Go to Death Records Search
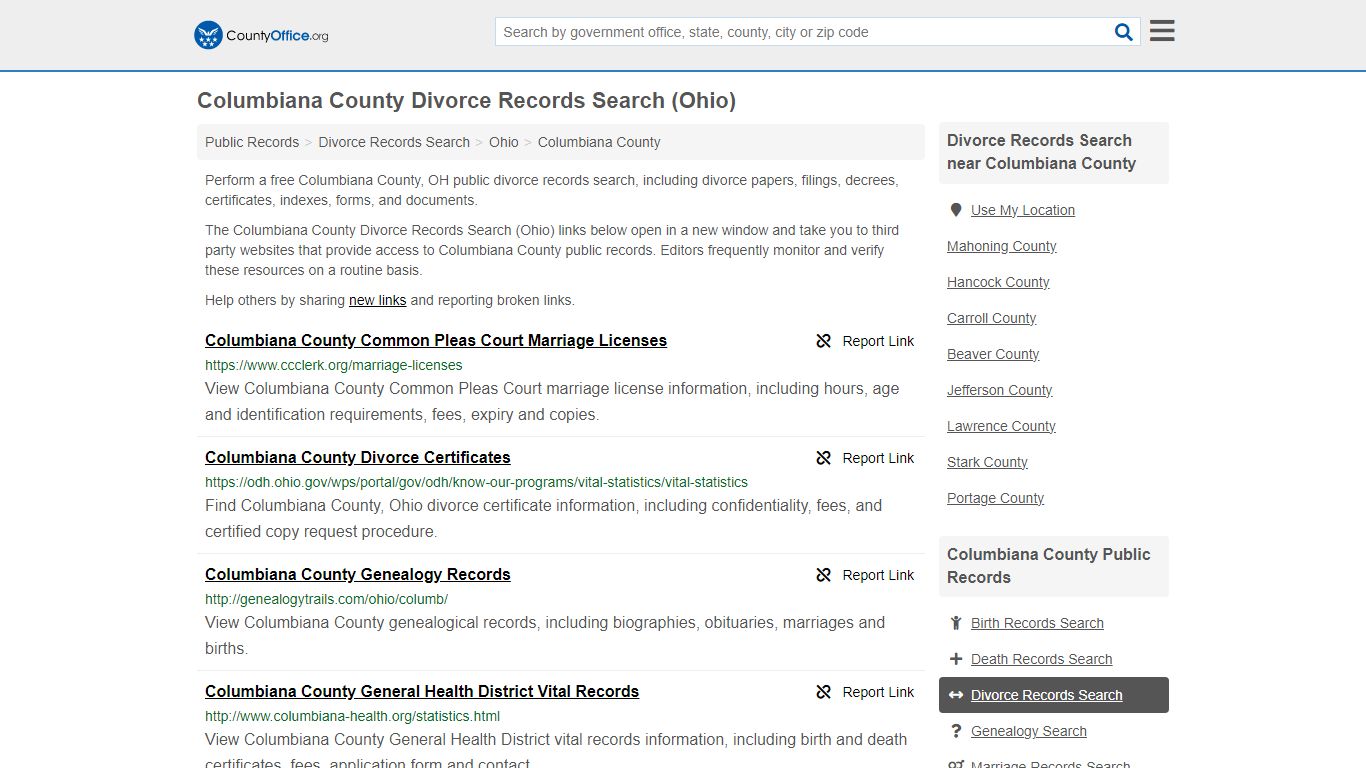 coord(1041,659)
